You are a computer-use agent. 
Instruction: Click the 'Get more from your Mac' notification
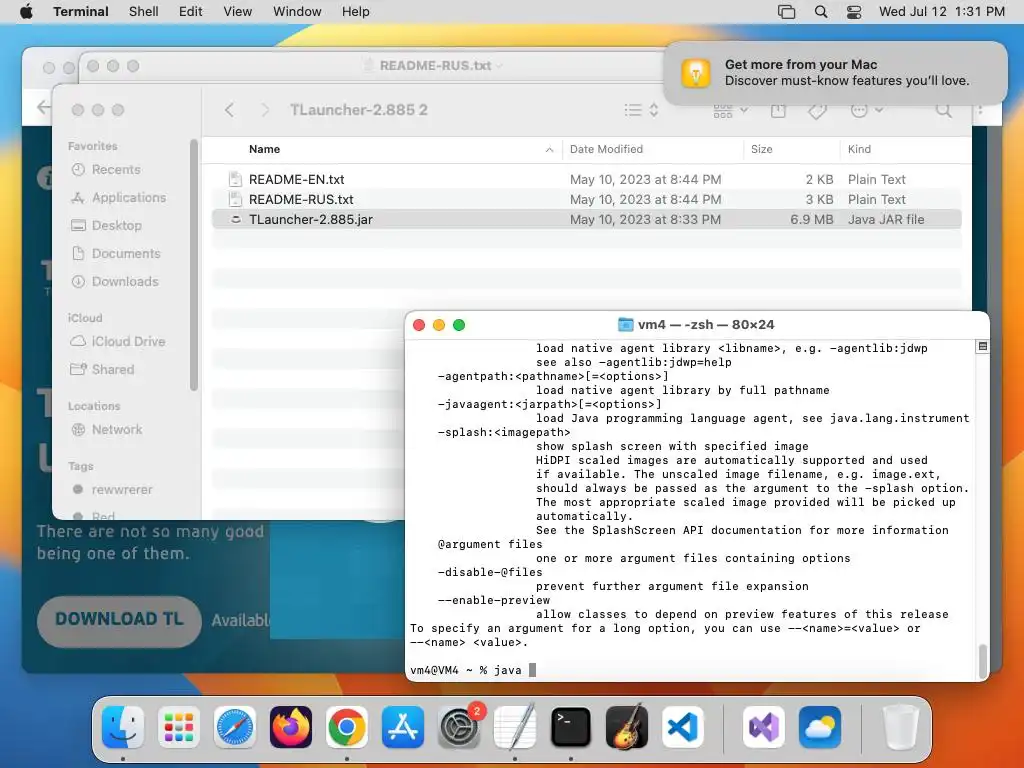(x=835, y=72)
